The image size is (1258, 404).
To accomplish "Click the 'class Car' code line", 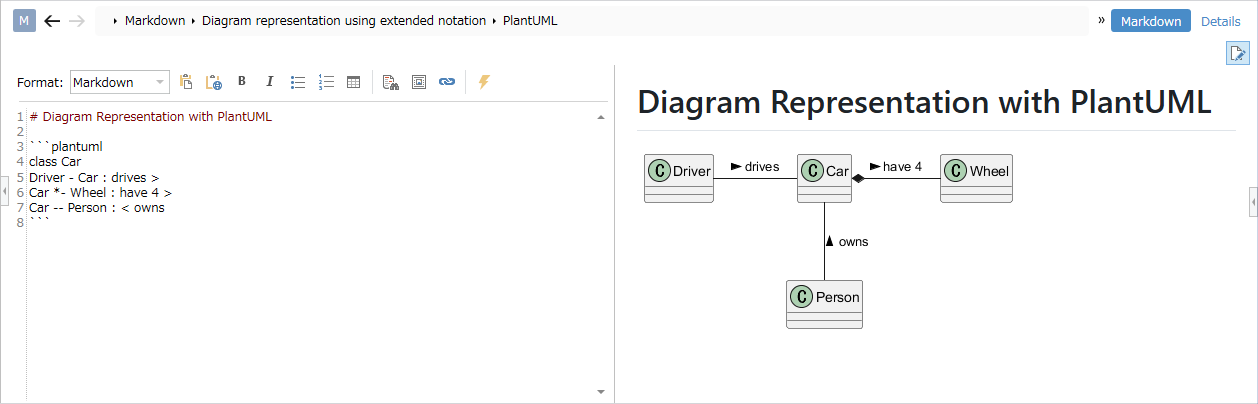I will pos(55,161).
